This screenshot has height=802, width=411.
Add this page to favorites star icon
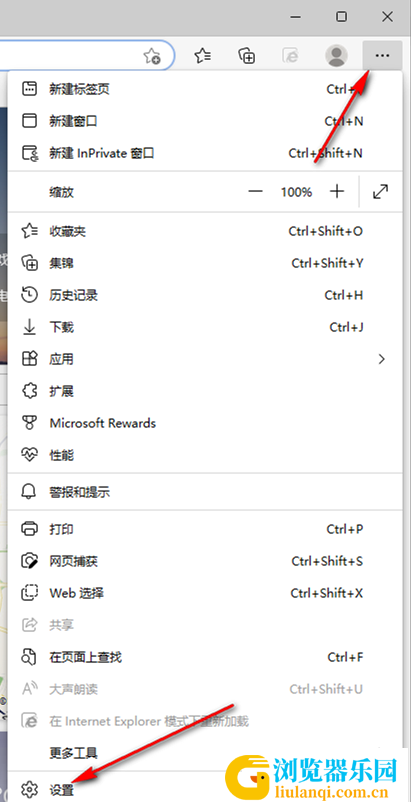click(x=152, y=55)
